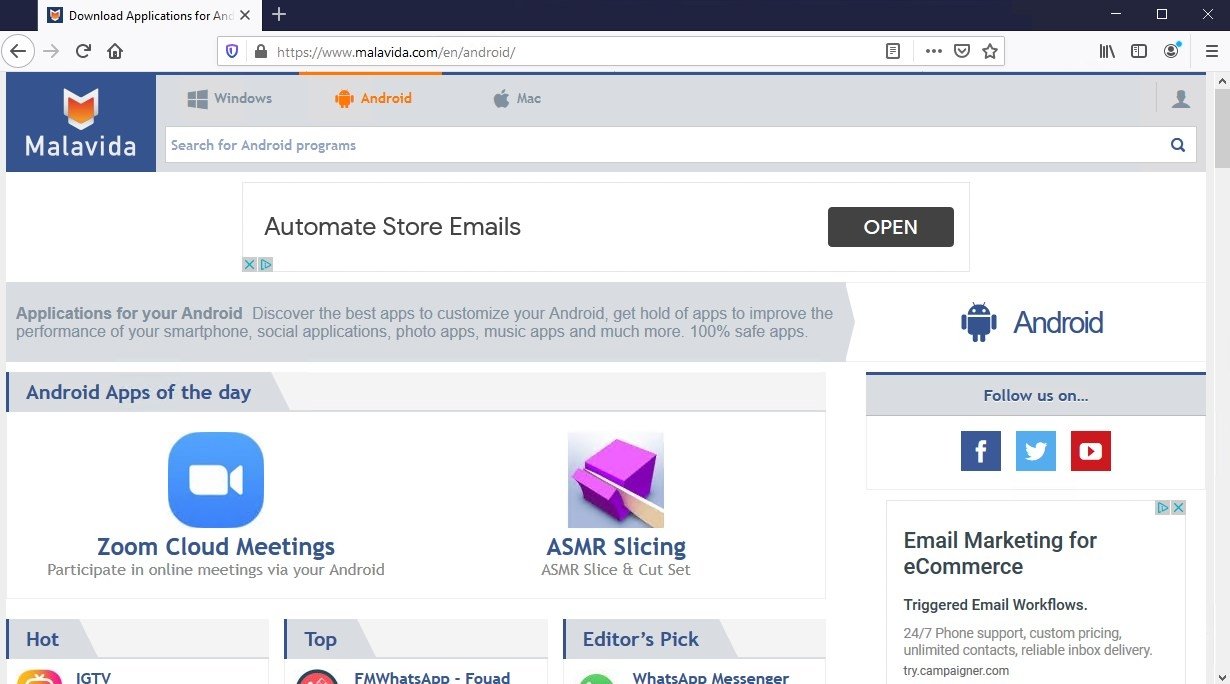Visit Malavida YouTube channel
The width and height of the screenshot is (1230, 684).
1091,451
